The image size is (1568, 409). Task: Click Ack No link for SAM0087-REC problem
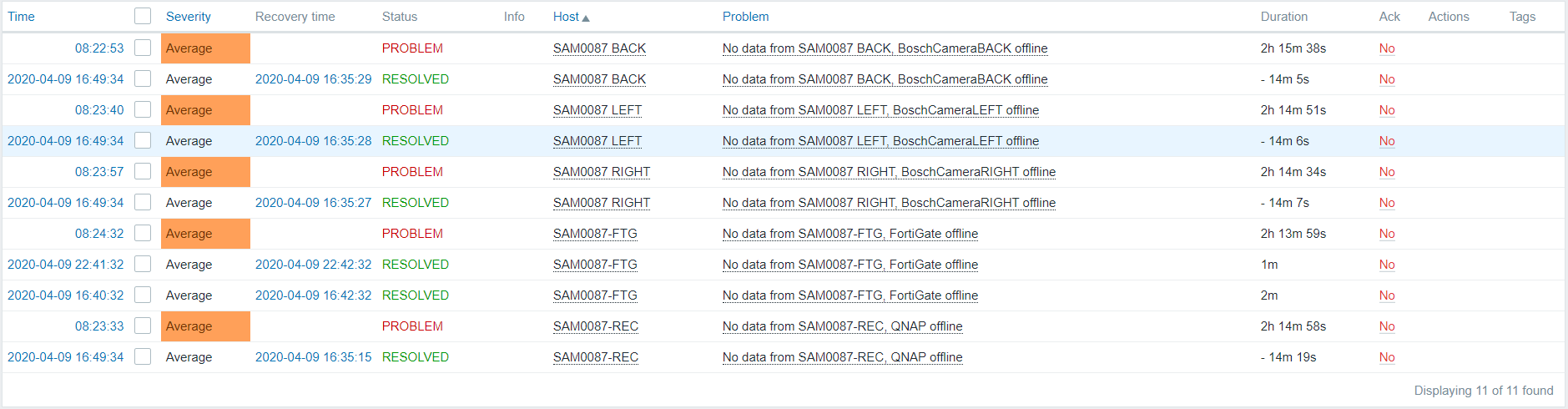(x=1387, y=326)
